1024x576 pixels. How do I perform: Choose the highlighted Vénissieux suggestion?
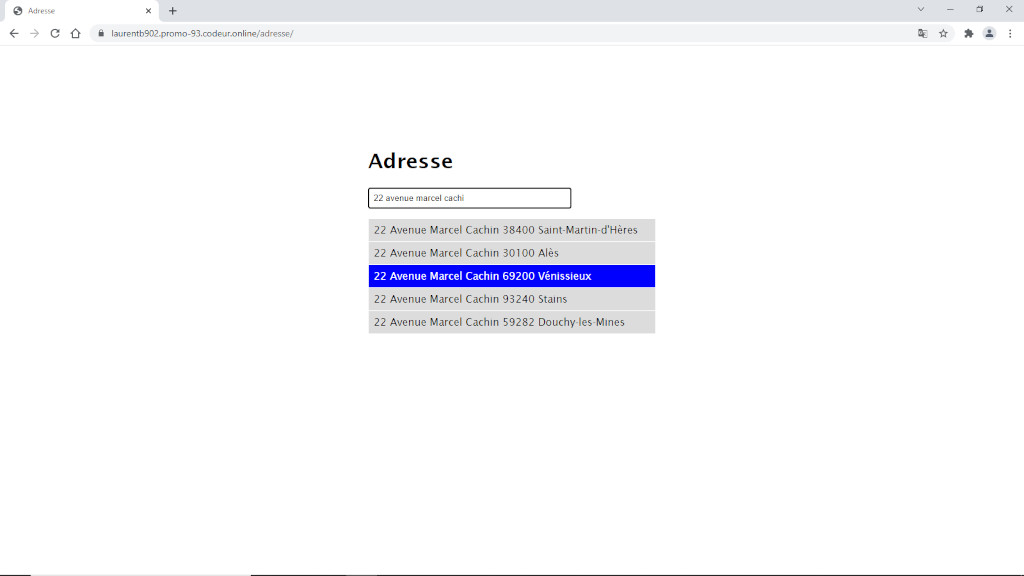[x=511, y=275]
